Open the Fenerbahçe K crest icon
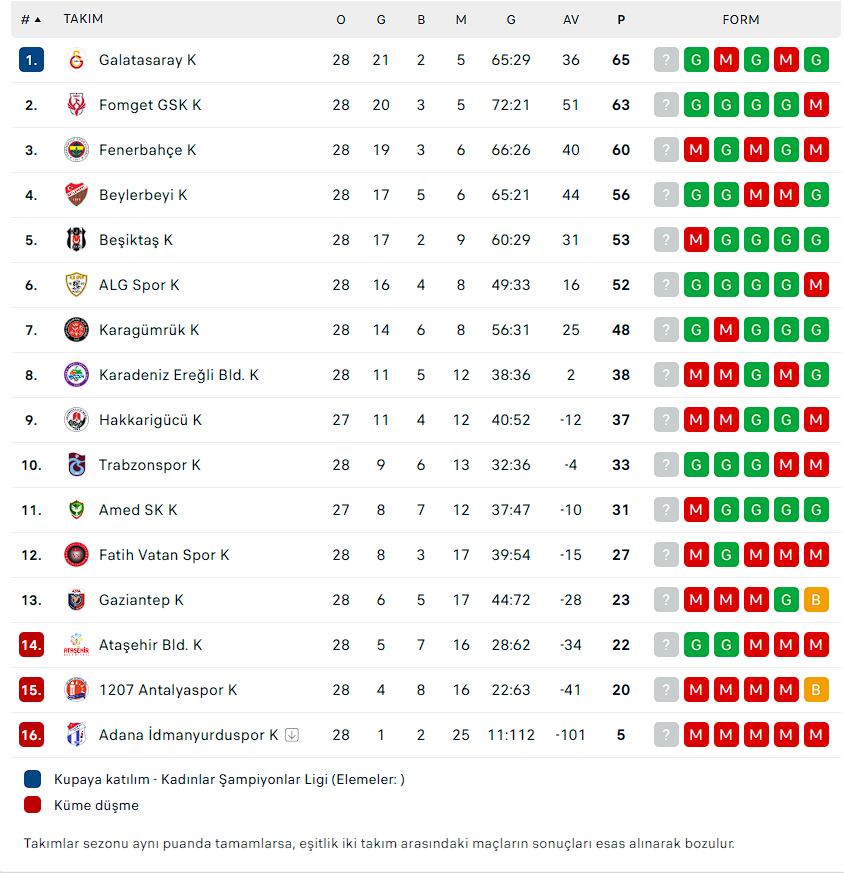This screenshot has width=844, height=873. (76, 150)
